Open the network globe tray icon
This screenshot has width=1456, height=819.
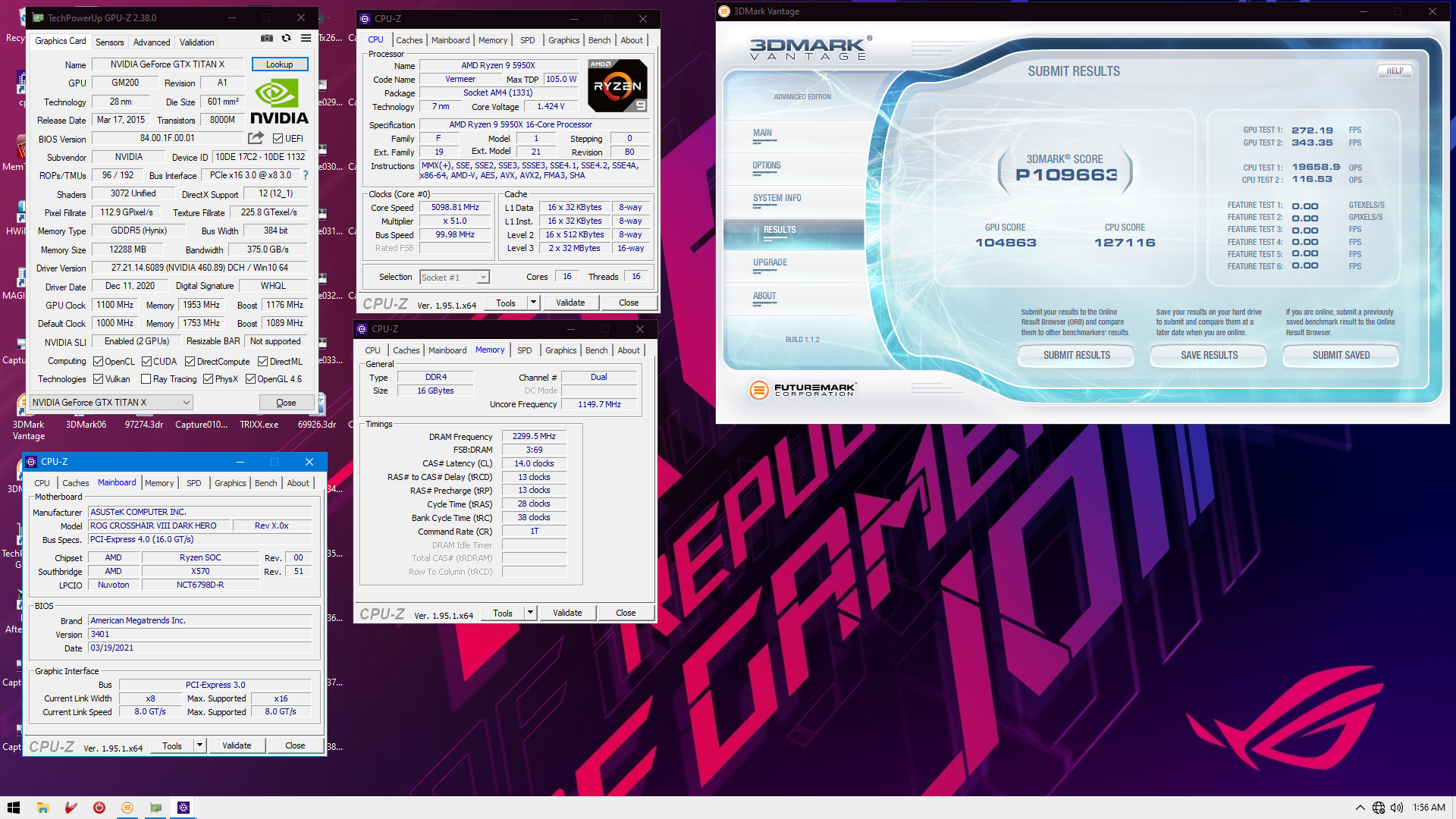(1379, 808)
